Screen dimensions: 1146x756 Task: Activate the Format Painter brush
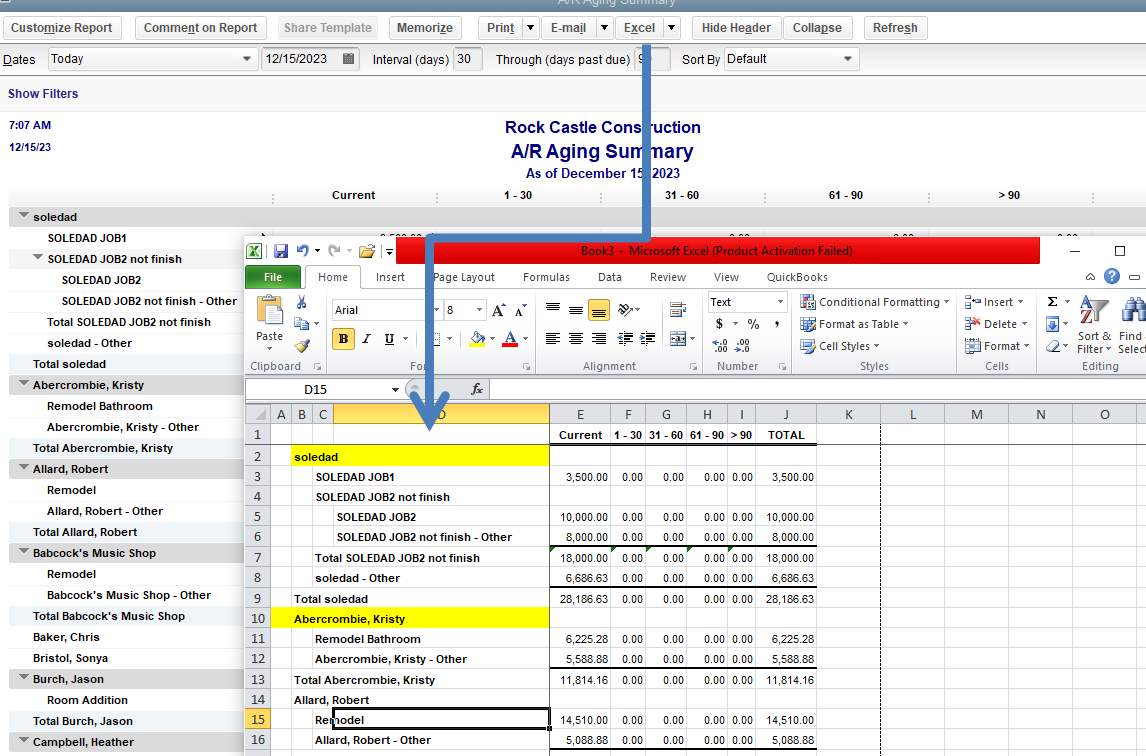pos(302,346)
